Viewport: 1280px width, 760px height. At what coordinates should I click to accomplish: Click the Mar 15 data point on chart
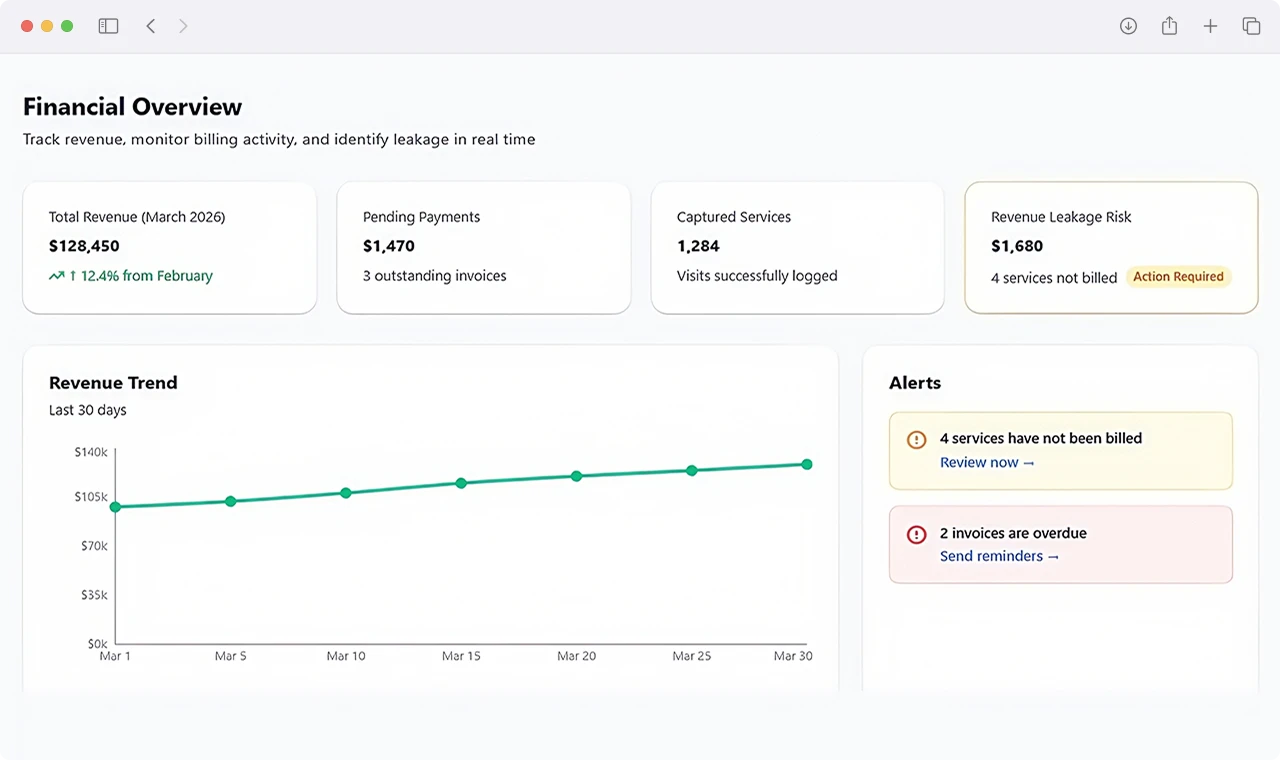click(461, 483)
